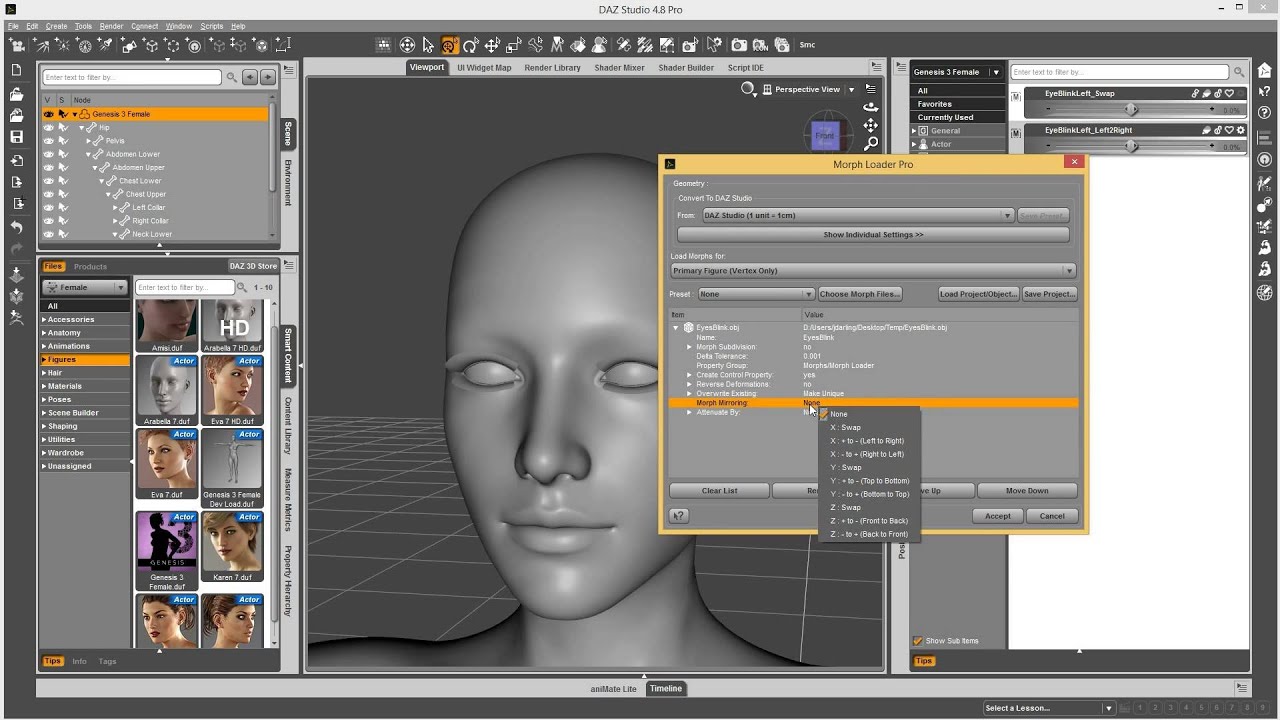Image resolution: width=1280 pixels, height=720 pixels.
Task: Choose the Scale tool in the toolbar
Action: (x=514, y=45)
